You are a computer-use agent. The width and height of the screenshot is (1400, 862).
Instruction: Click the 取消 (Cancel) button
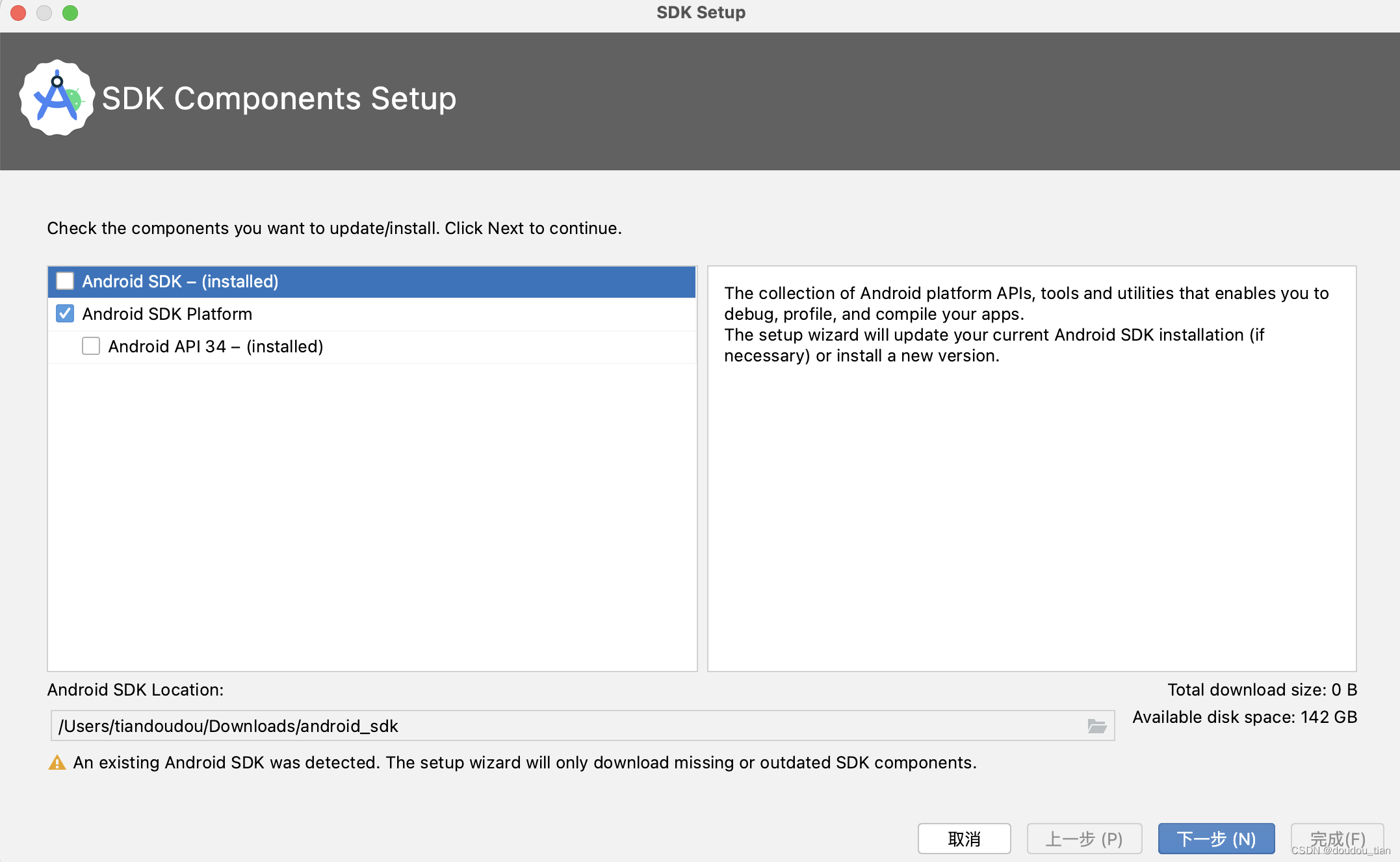coord(964,839)
